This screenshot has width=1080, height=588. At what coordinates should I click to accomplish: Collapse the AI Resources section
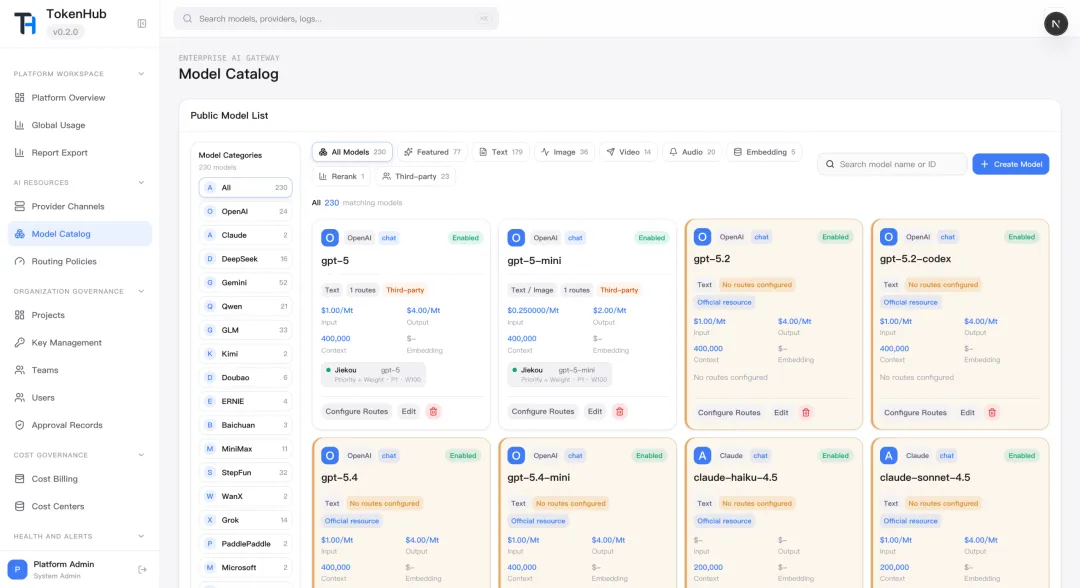[x=141, y=182]
